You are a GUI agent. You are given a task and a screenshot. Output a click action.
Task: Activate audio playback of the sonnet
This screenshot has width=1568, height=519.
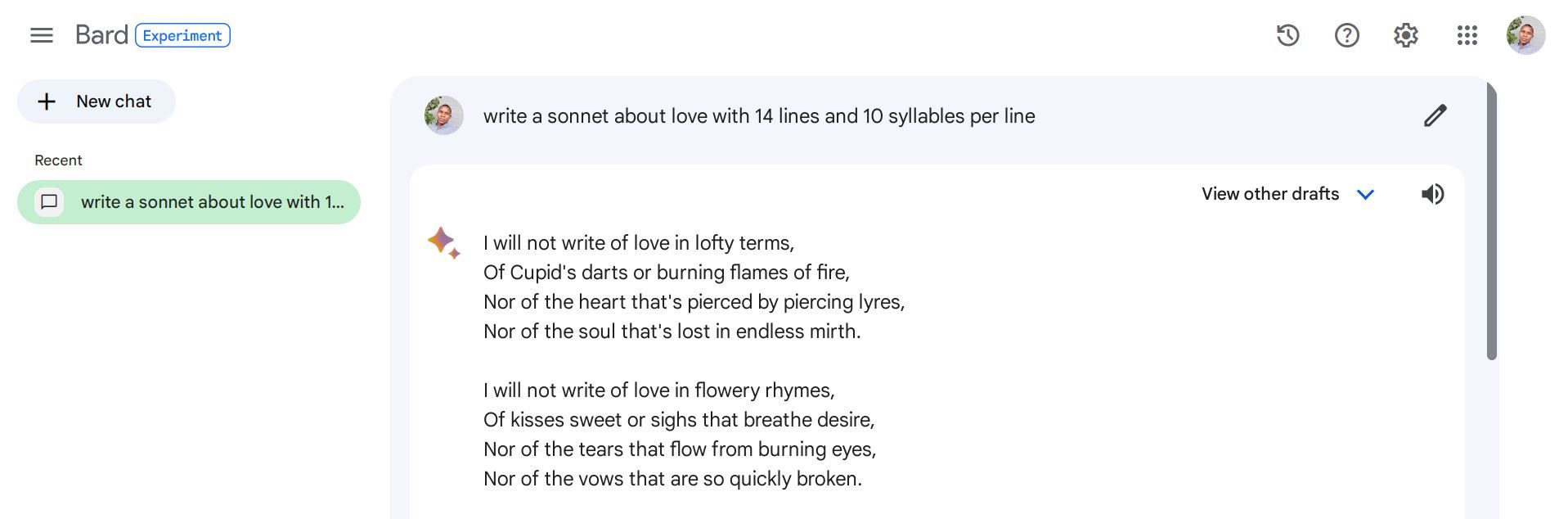pyautogui.click(x=1432, y=194)
